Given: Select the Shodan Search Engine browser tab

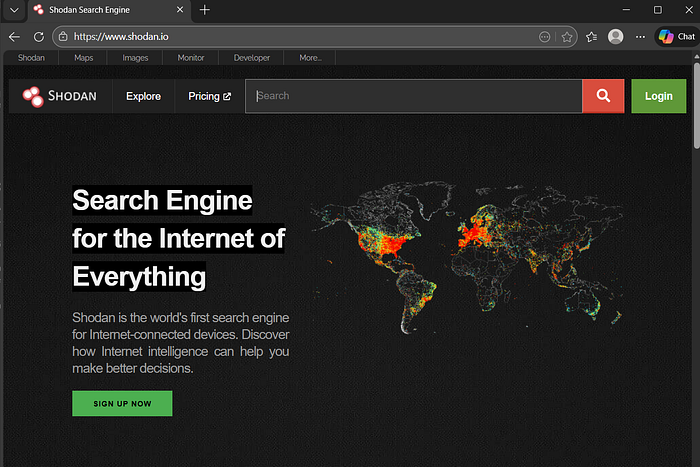Looking at the screenshot, I should click(x=109, y=10).
